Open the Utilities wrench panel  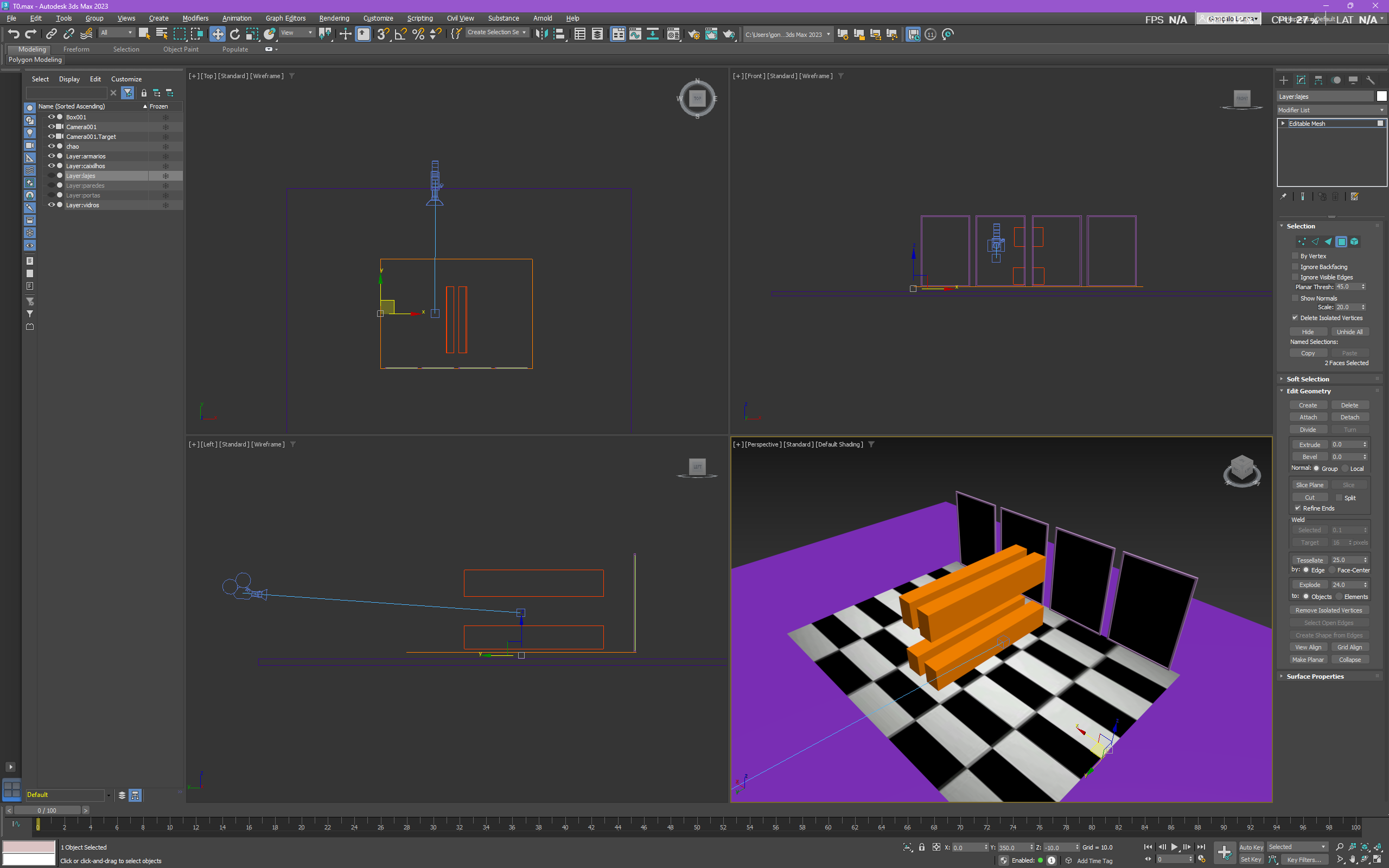(1371, 80)
